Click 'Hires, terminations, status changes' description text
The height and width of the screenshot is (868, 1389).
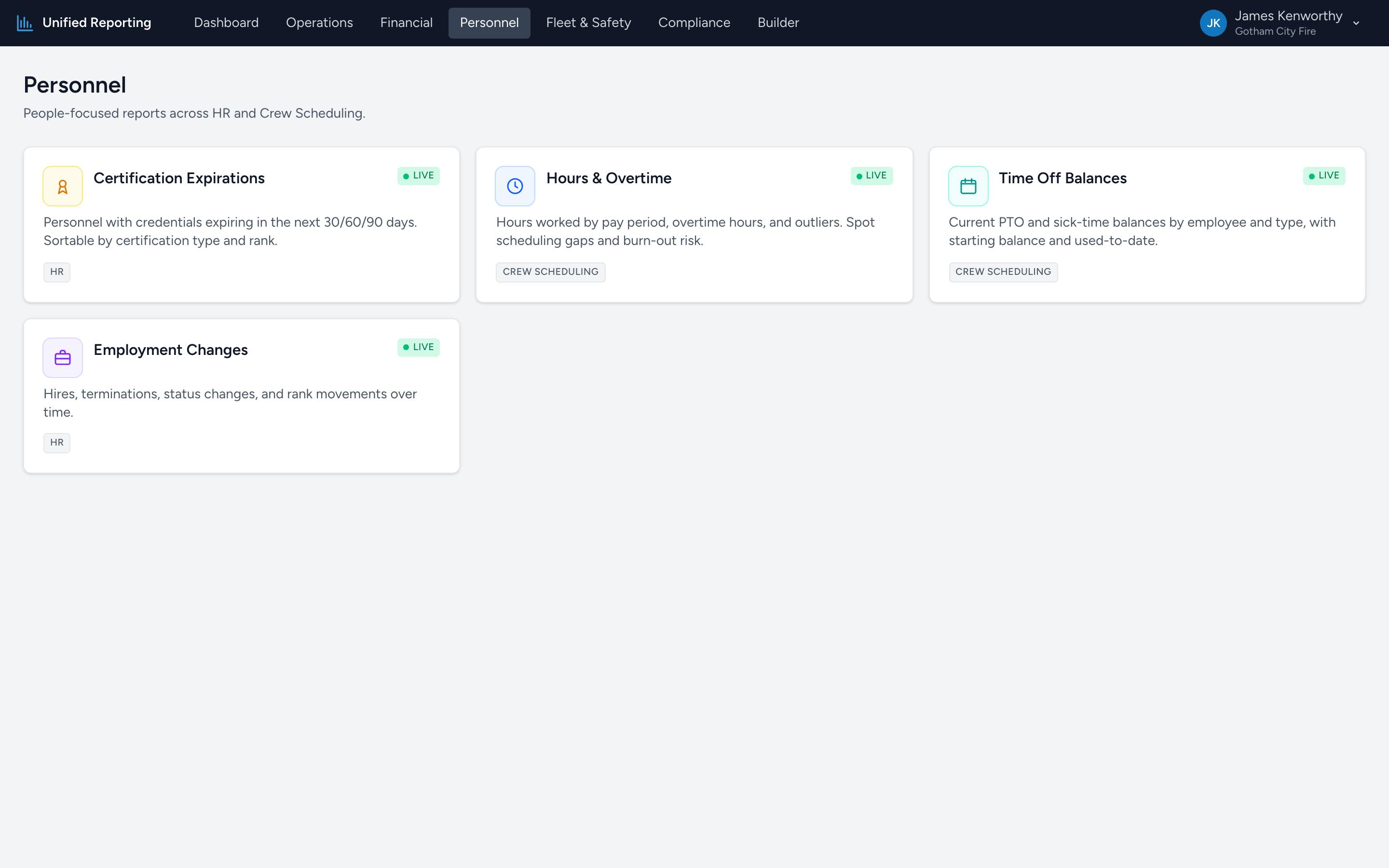pyautogui.click(x=230, y=403)
